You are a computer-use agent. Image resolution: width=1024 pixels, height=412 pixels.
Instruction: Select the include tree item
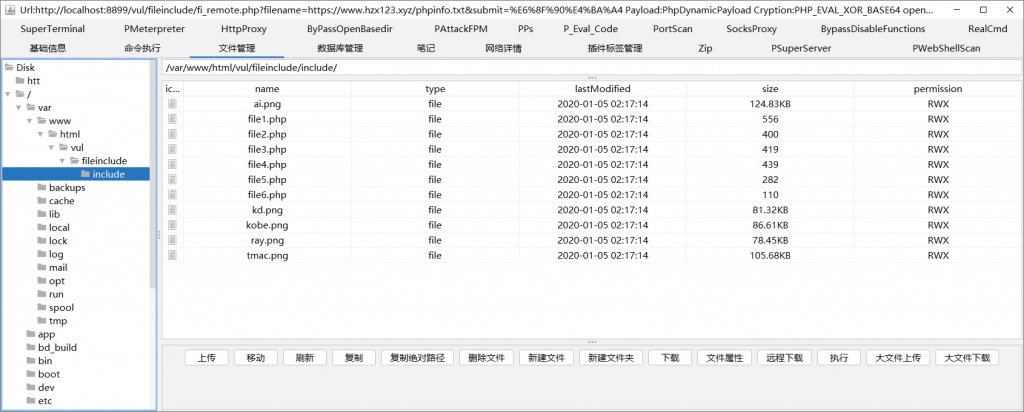click(108, 174)
